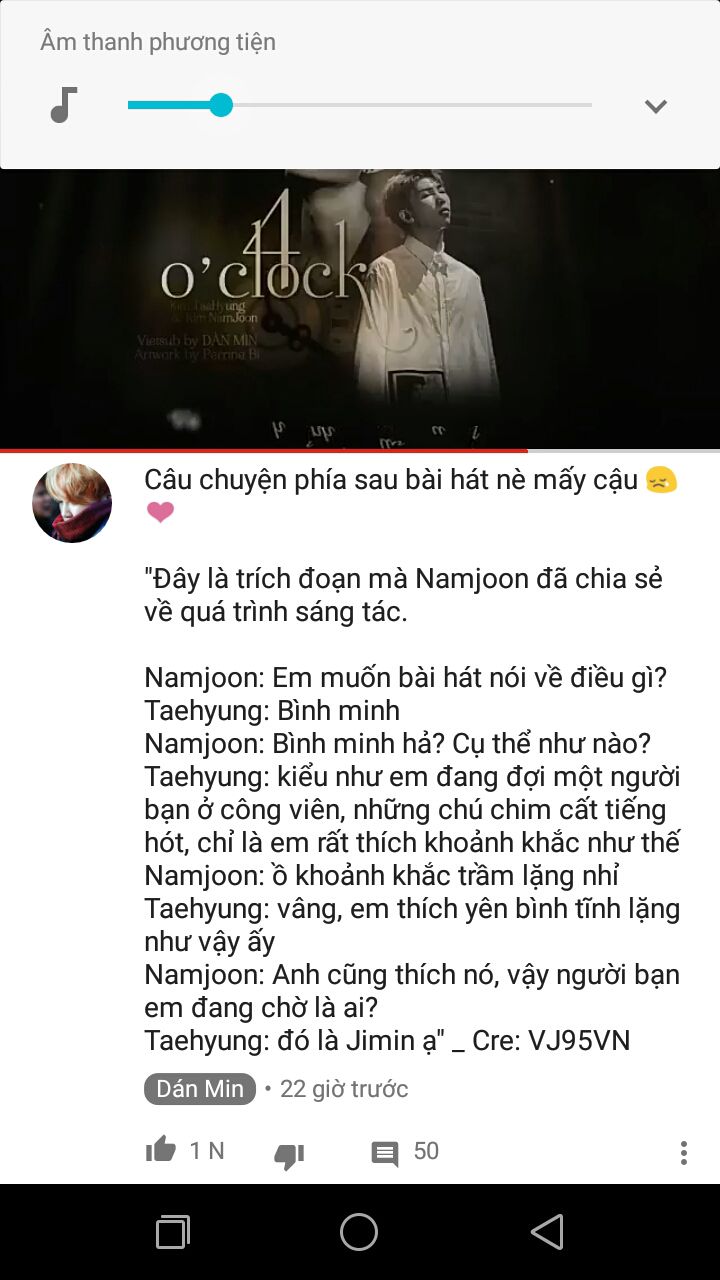Like the comment with thumbs up
This screenshot has width=720, height=1280.
pos(161,1150)
